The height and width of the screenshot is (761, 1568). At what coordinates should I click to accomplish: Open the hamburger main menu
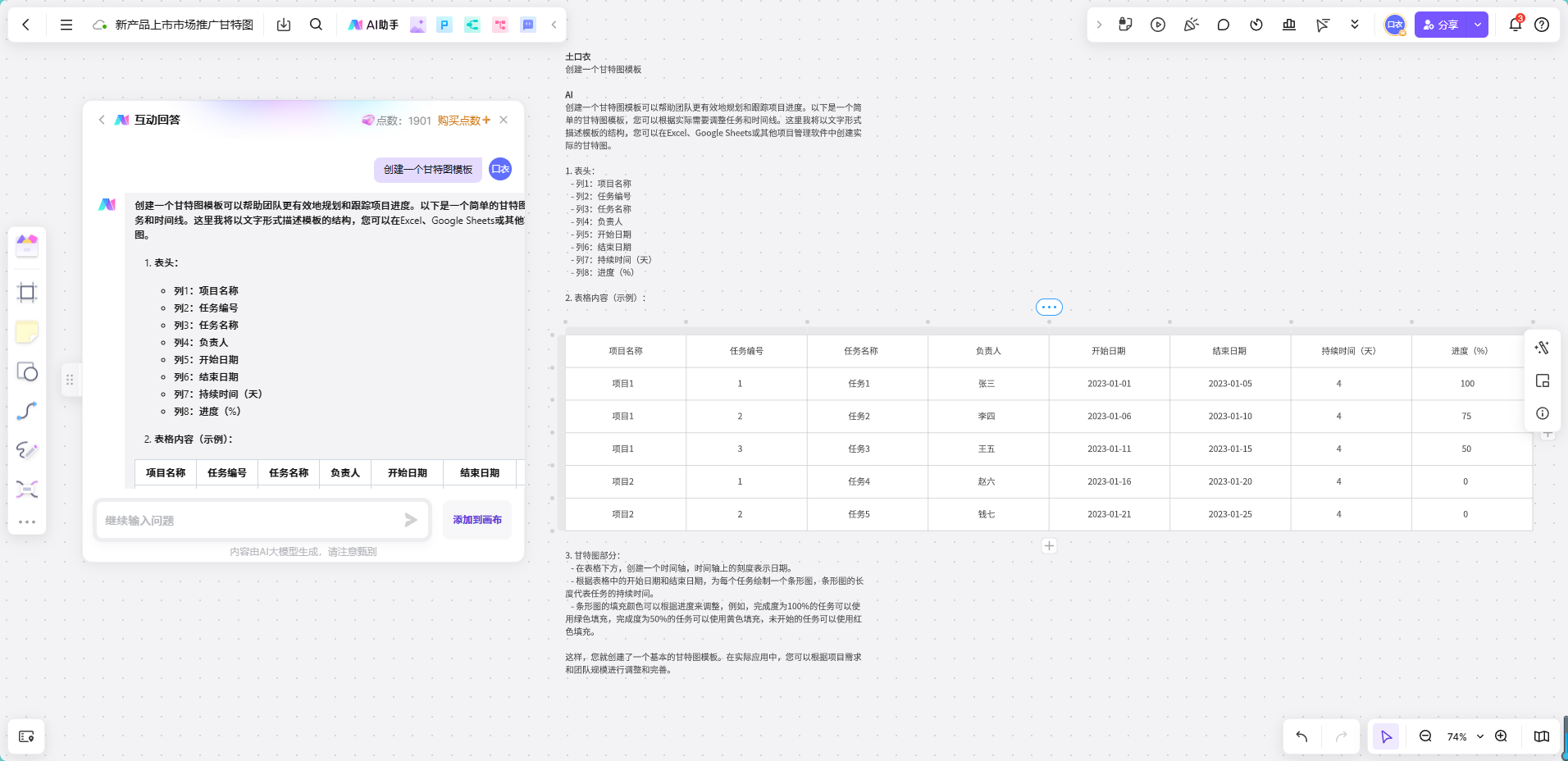[x=66, y=25]
